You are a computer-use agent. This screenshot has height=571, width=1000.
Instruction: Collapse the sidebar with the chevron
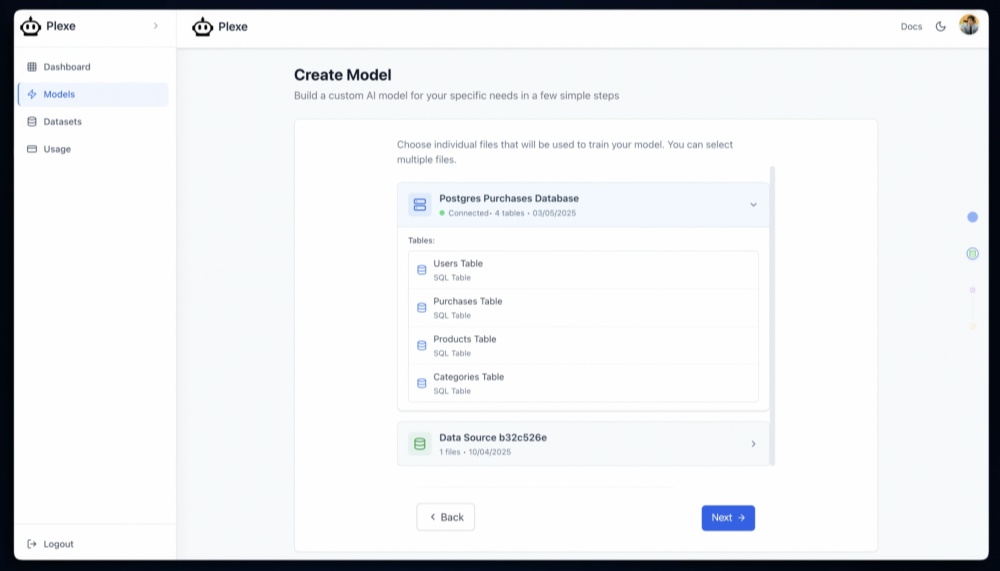coord(155,26)
